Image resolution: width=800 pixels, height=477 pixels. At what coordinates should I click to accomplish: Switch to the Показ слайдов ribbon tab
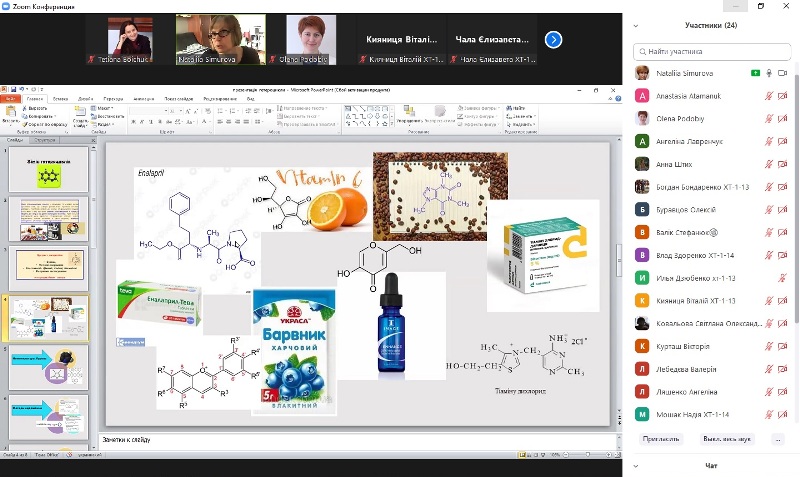pos(179,98)
